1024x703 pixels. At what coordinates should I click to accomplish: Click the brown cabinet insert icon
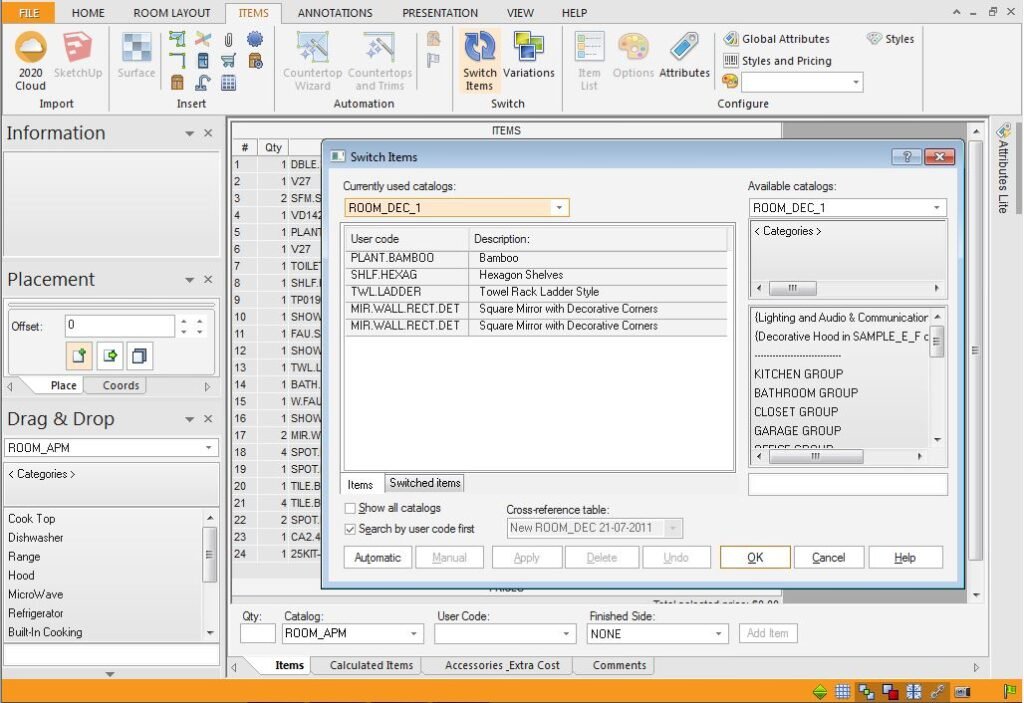(177, 82)
